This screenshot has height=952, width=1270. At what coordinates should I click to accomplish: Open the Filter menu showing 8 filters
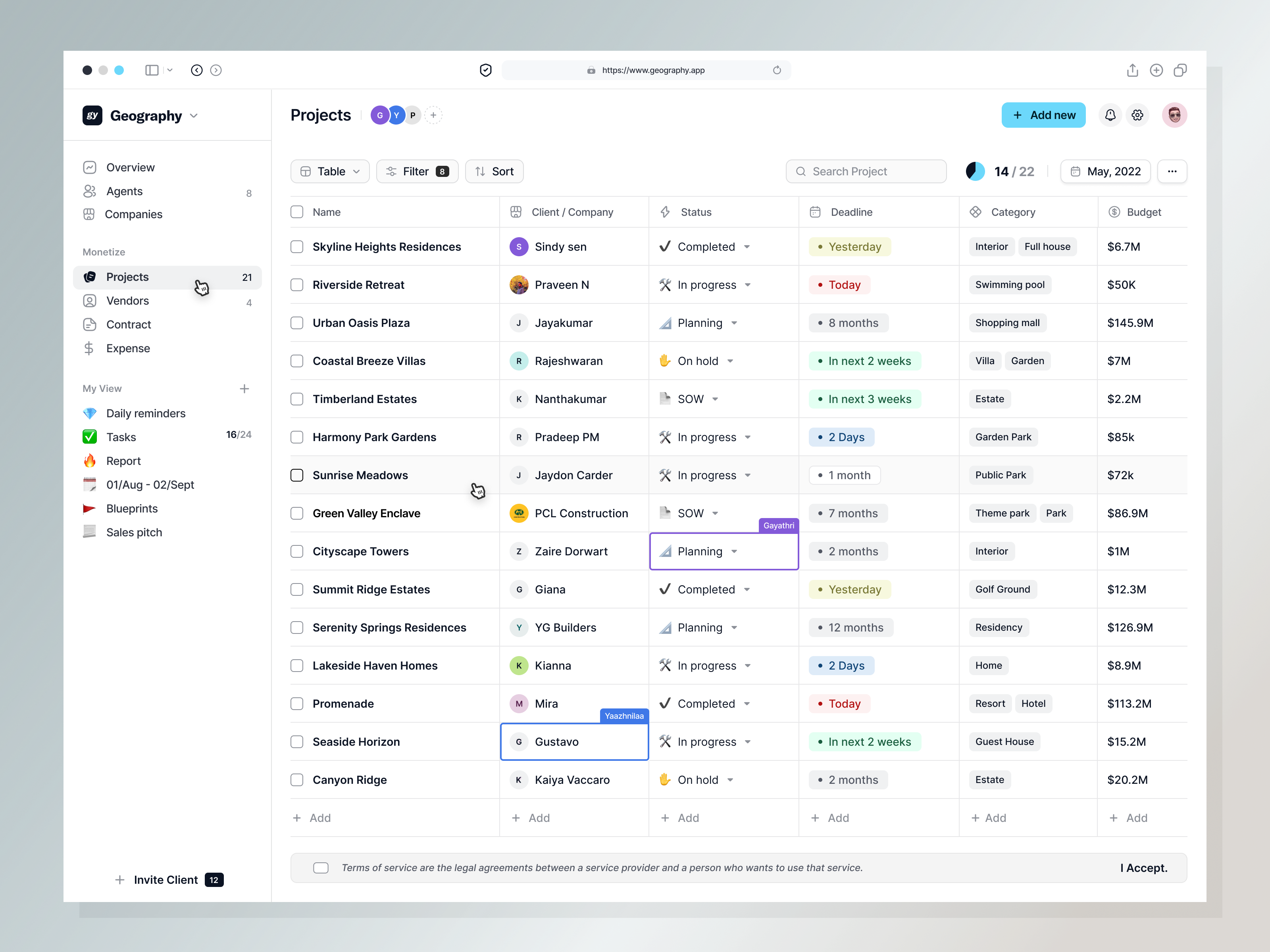click(417, 171)
